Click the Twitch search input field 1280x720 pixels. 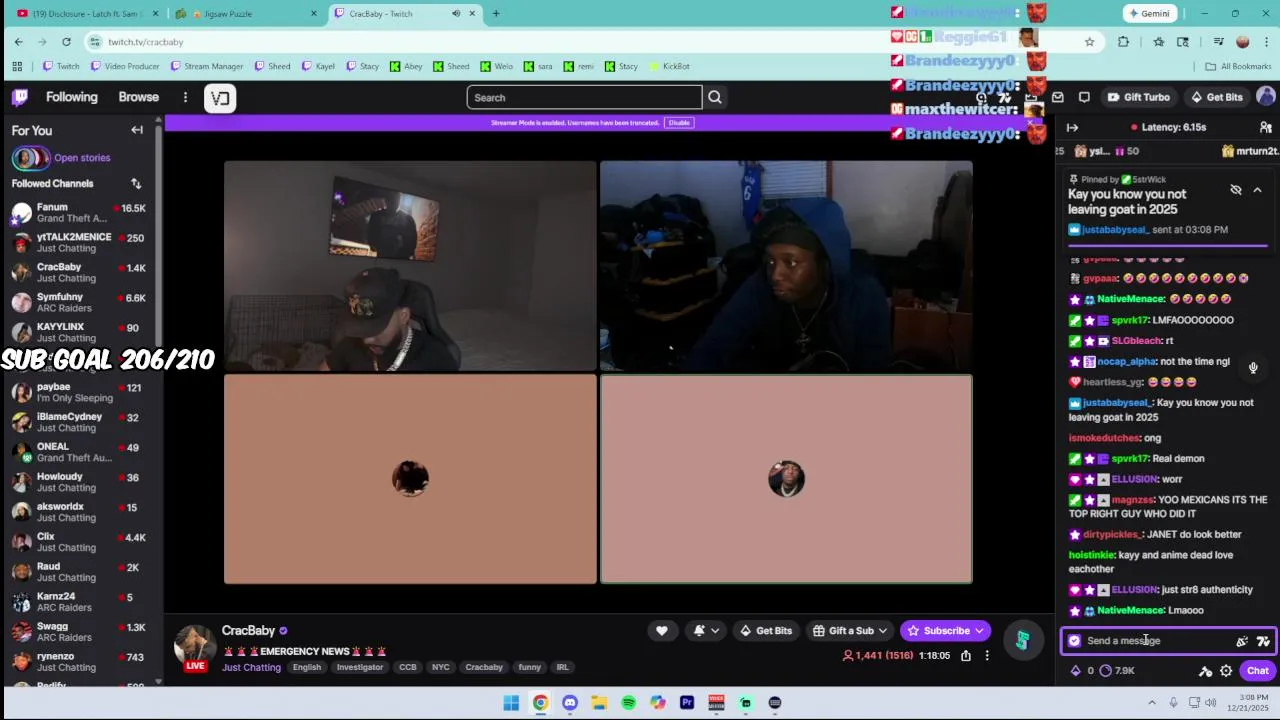point(584,97)
